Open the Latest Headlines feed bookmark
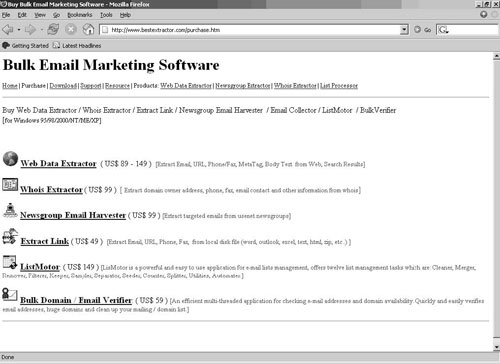This screenshot has height=364, width=500. pyautogui.click(x=77, y=45)
